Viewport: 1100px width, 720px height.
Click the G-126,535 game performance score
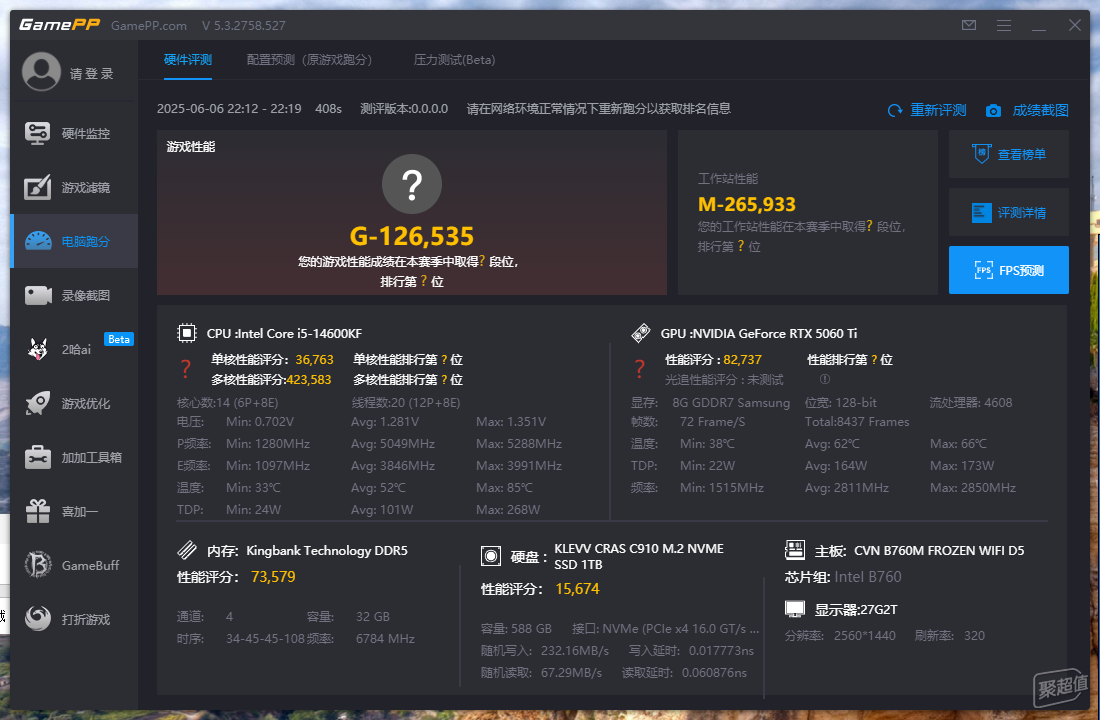[412, 236]
